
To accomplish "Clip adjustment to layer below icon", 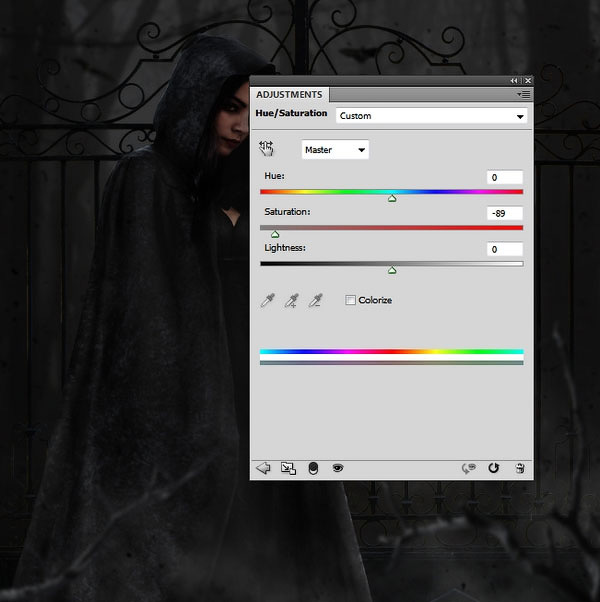I will tap(313, 468).
